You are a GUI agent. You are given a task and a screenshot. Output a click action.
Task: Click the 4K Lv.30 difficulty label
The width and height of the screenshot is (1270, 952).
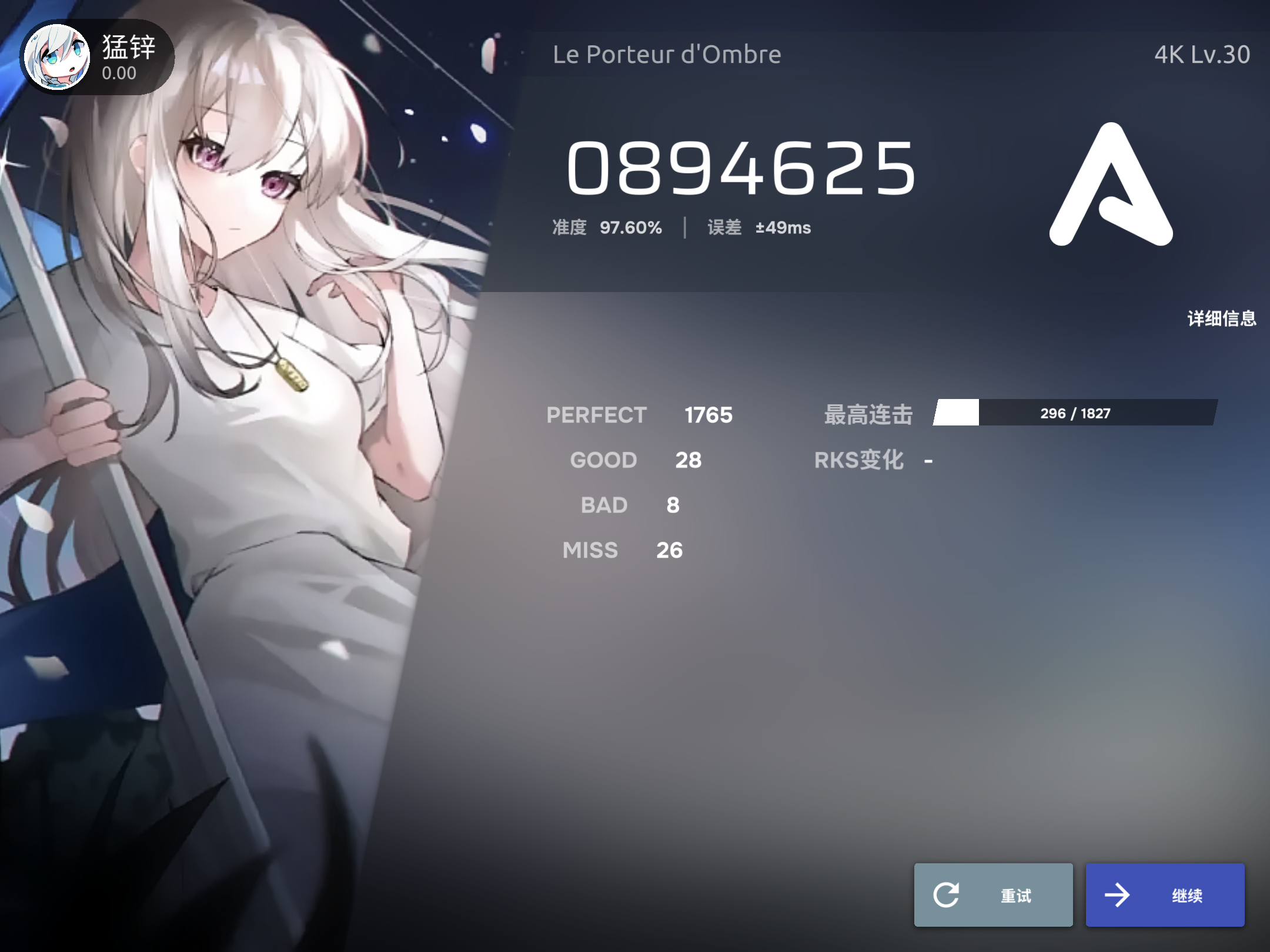[1202, 54]
